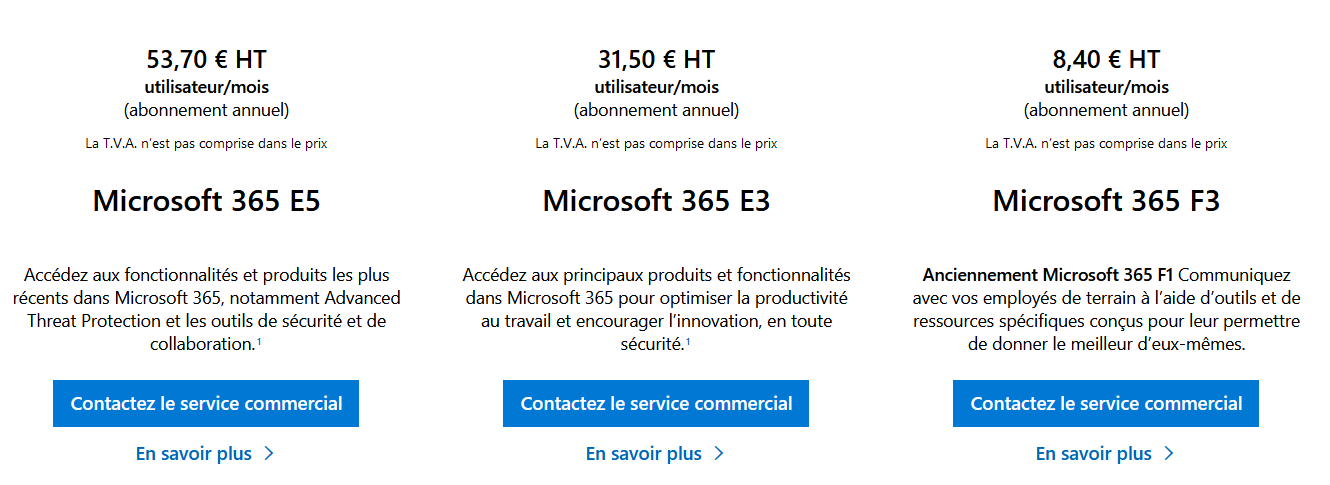Contact sales for Microsoft 365 E5
Viewport: 1330px width, 485px height.
206,404
